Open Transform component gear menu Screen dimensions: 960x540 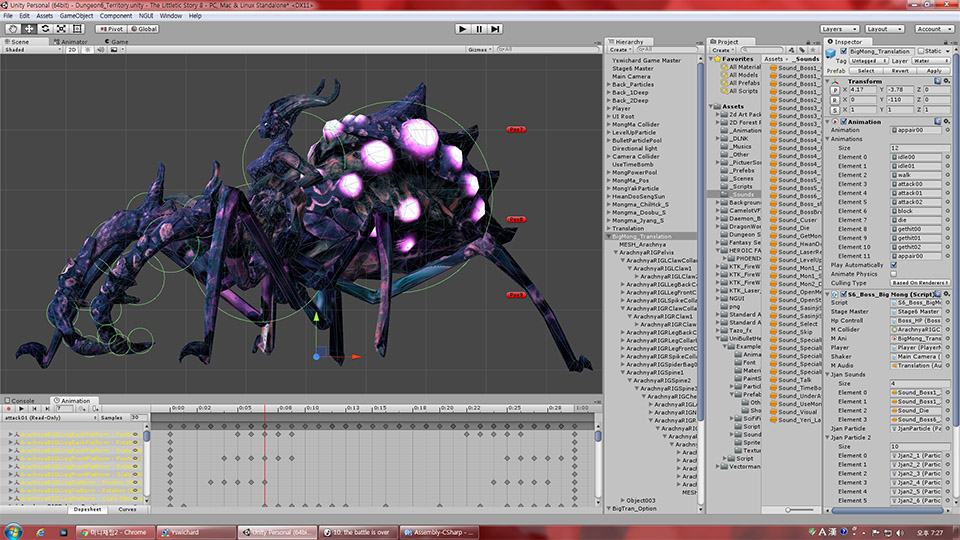click(x=947, y=81)
